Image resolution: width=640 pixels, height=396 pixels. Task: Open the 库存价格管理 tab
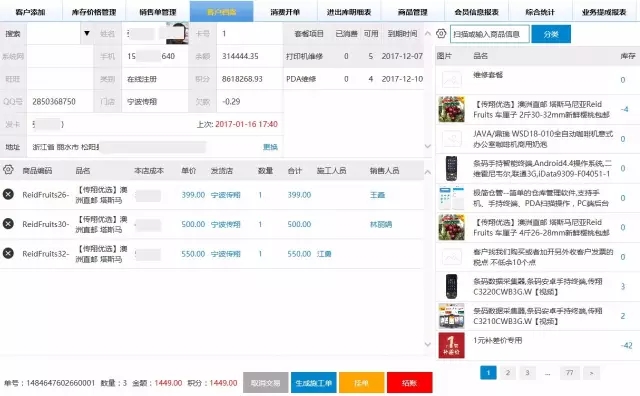click(x=94, y=12)
